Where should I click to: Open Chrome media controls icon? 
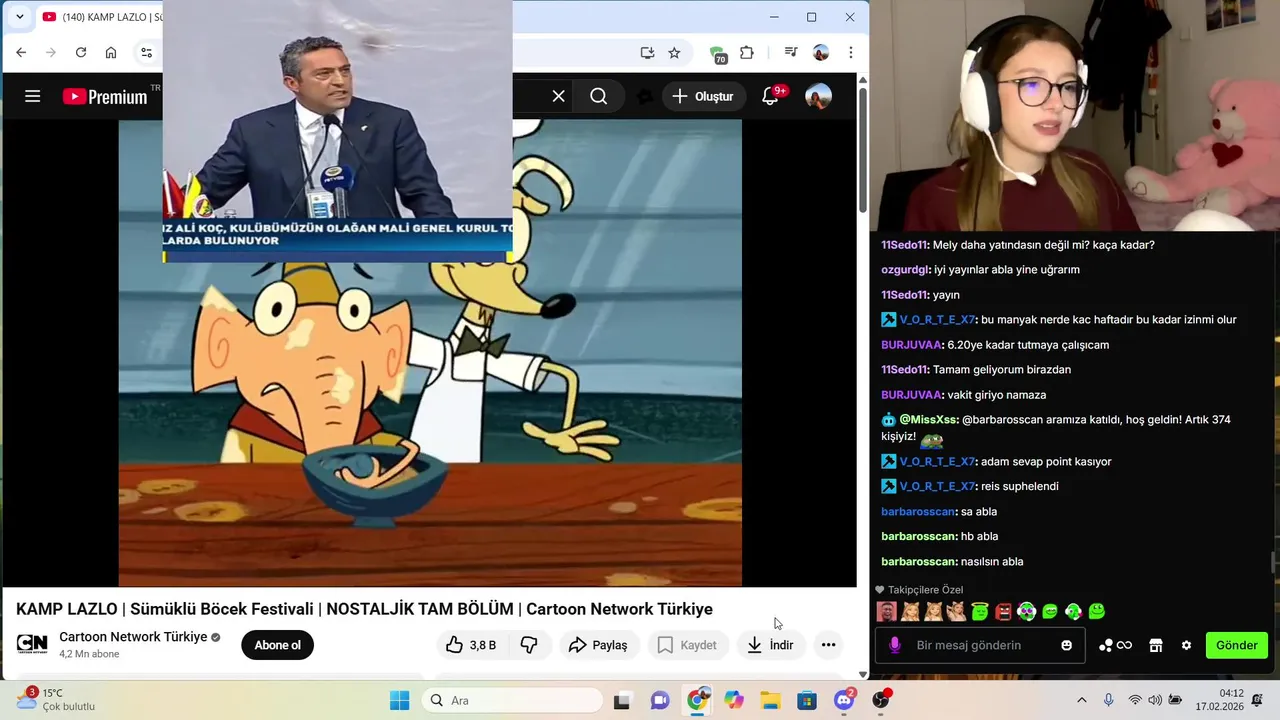pos(791,52)
